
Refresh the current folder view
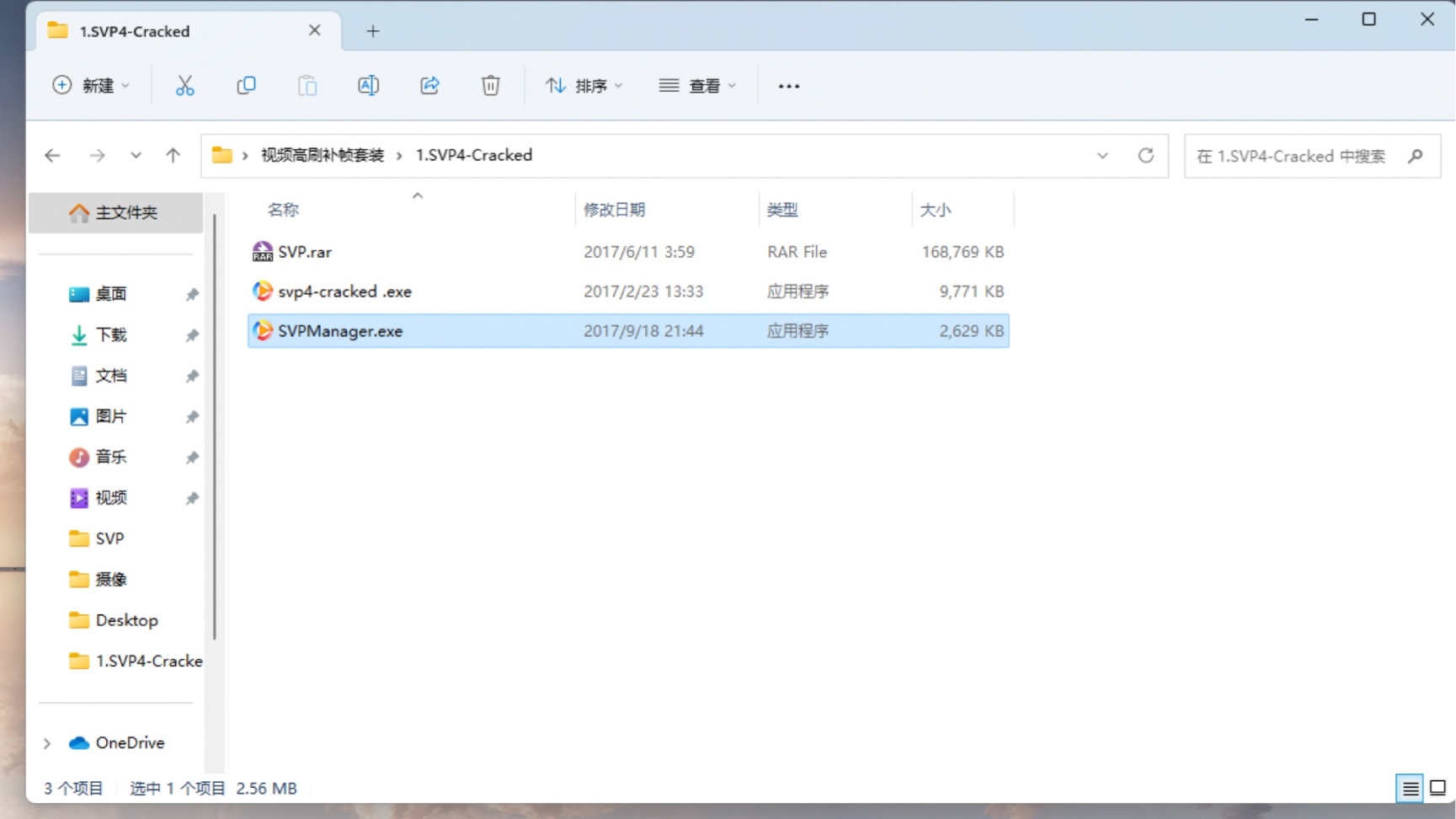click(x=1145, y=155)
